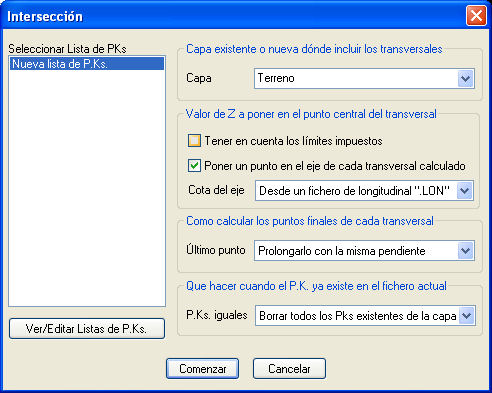The image size is (492, 393).
Task: Click the Intersección title bar
Action: [x=233, y=16]
